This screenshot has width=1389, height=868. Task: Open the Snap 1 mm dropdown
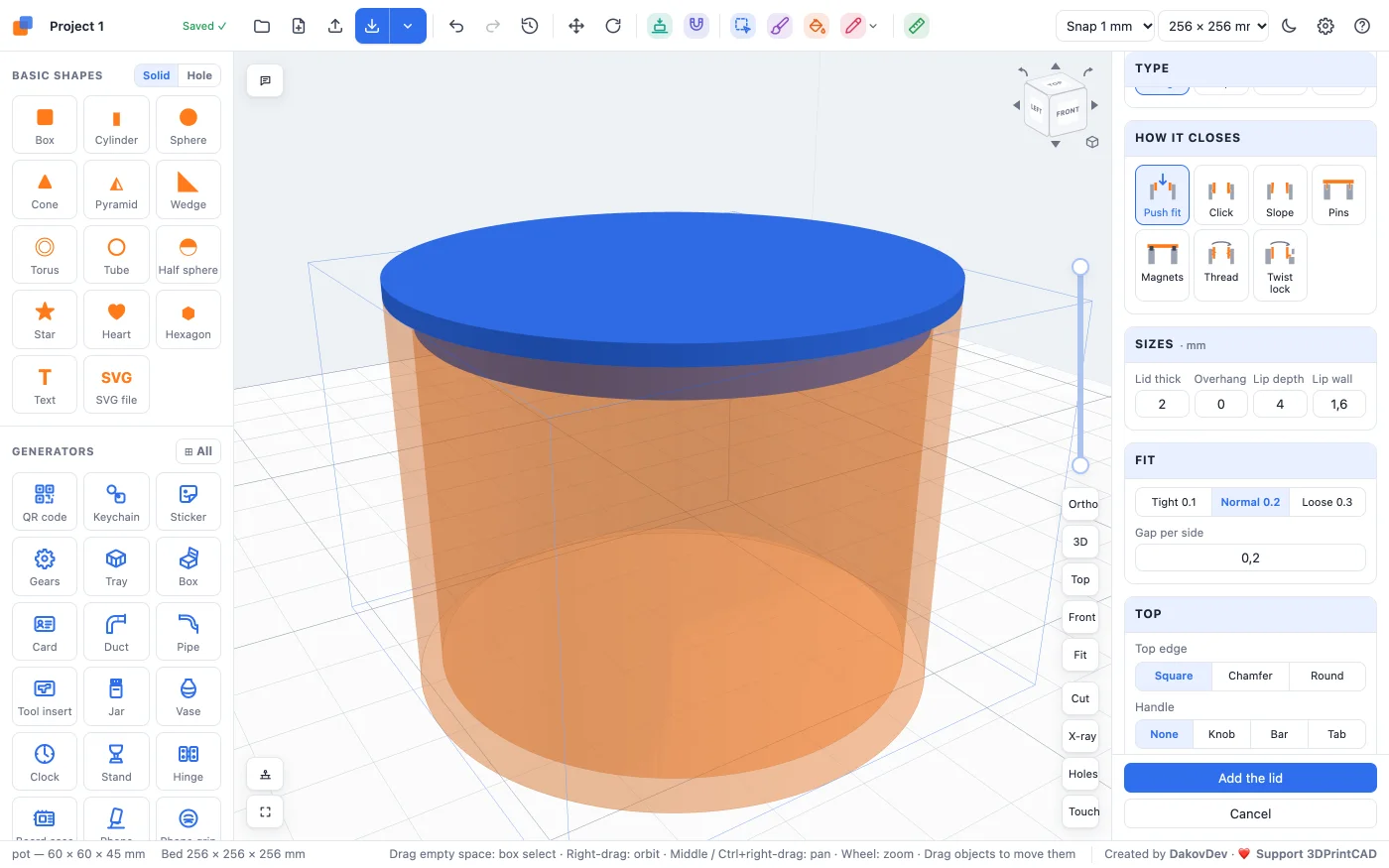pyautogui.click(x=1106, y=26)
